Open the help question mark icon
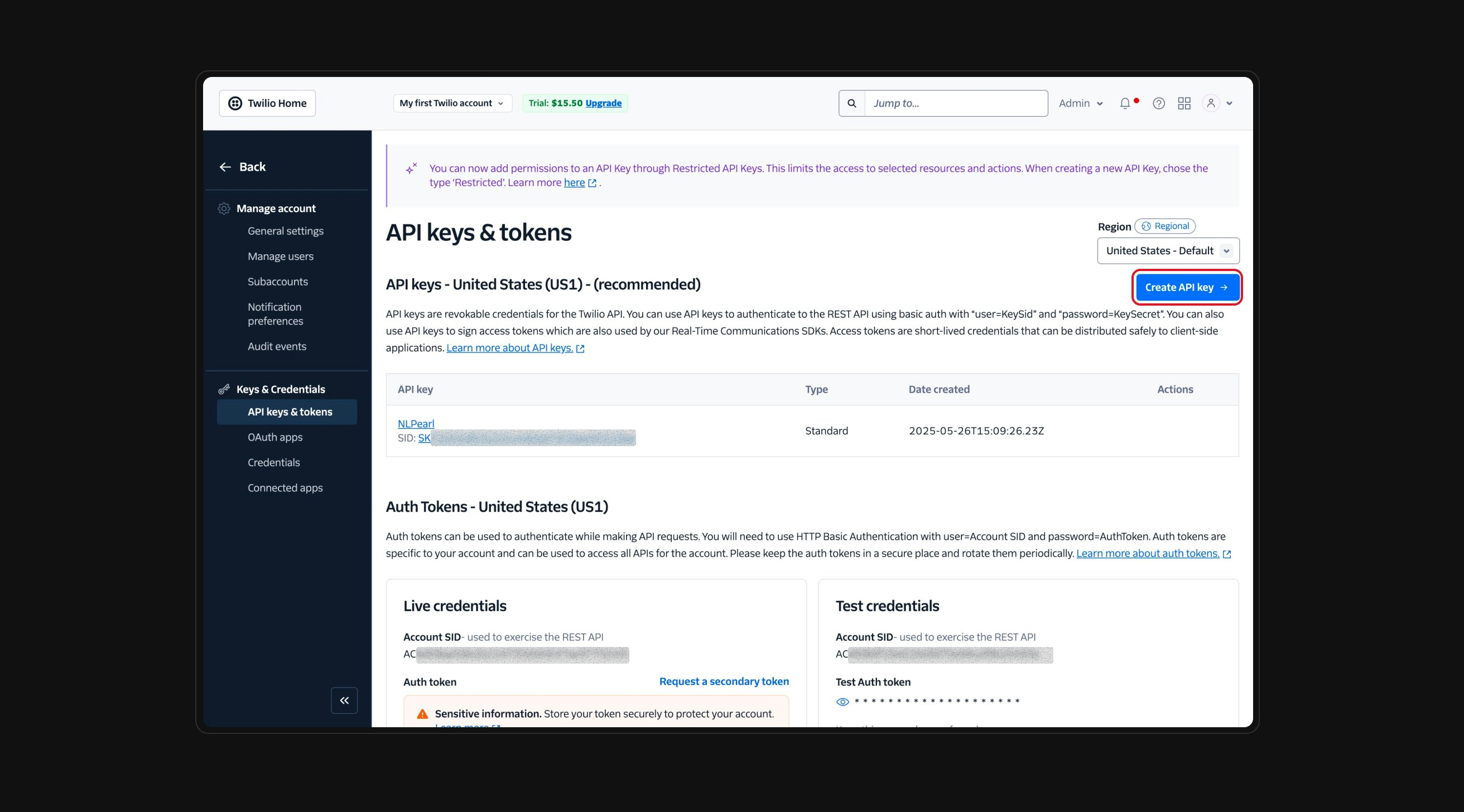The height and width of the screenshot is (812, 1464). 1158,103
